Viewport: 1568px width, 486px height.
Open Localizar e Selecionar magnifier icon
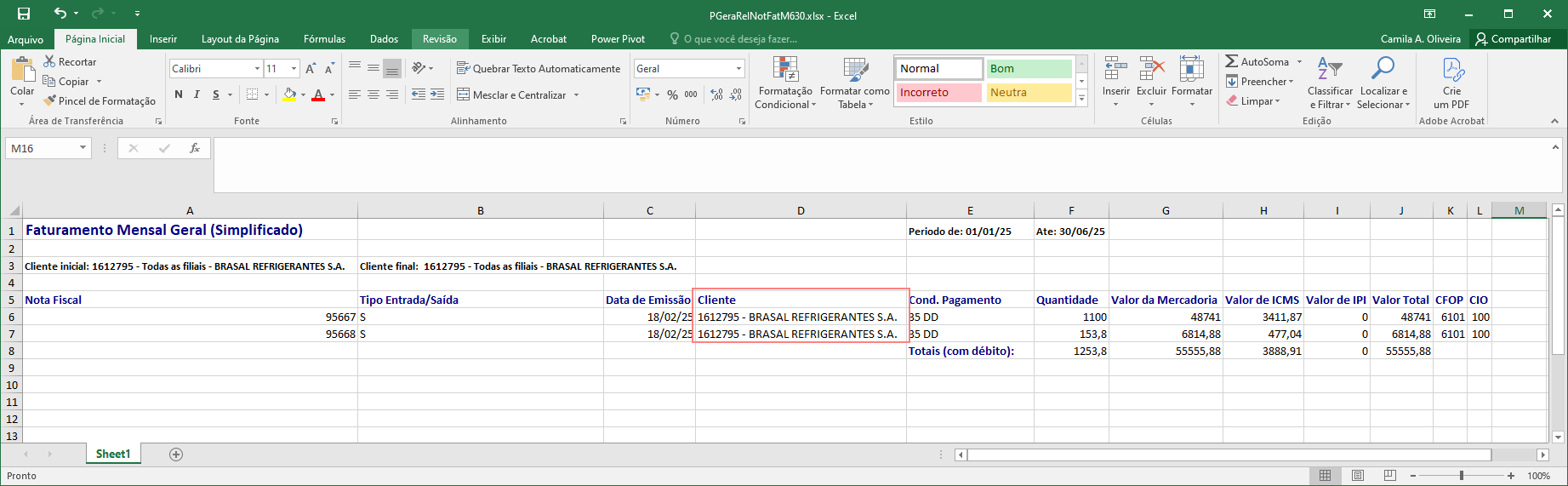click(1383, 69)
